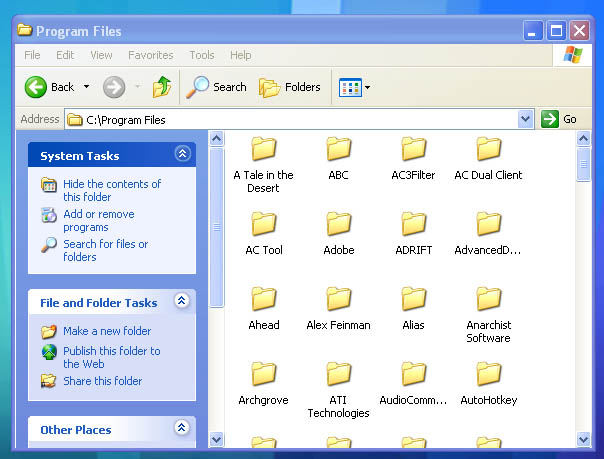Click Hide the contents of this folder
Screen dimensions: 604x459
click(x=112, y=190)
